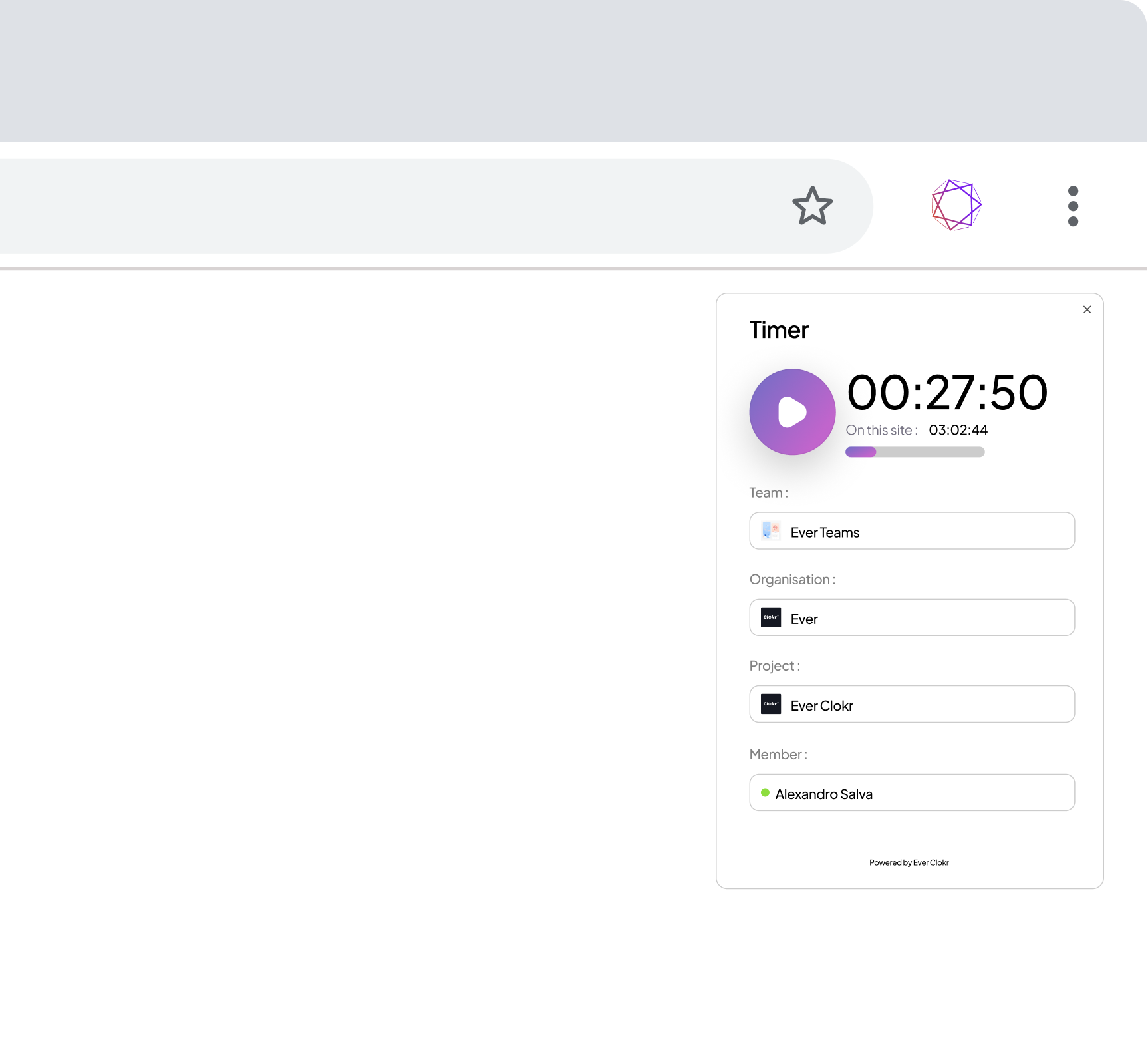Image resolution: width=1148 pixels, height=1054 pixels.
Task: Click the bookmark star icon
Action: pyautogui.click(x=812, y=206)
